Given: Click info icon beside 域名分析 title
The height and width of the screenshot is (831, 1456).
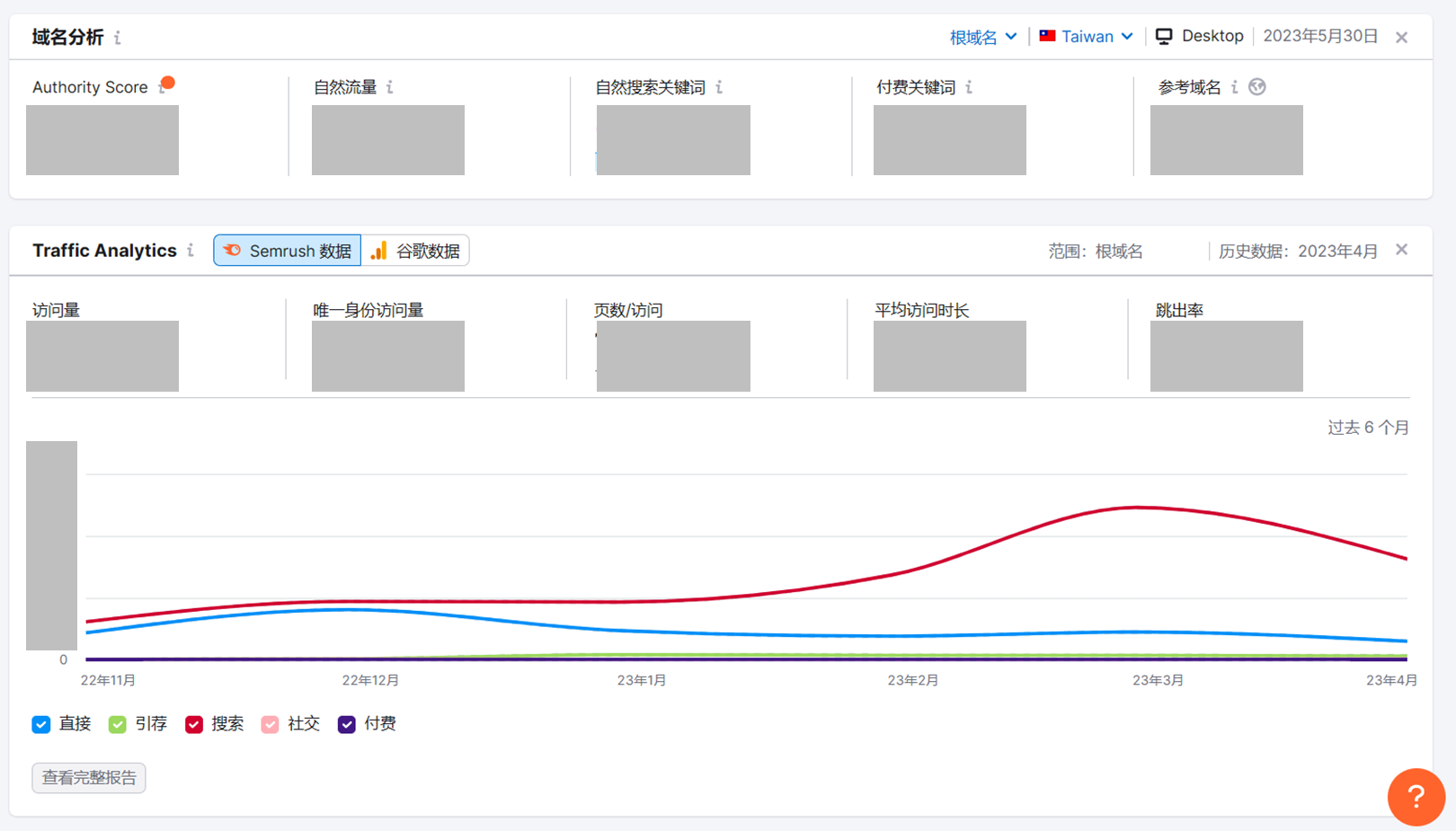Looking at the screenshot, I should pyautogui.click(x=118, y=38).
